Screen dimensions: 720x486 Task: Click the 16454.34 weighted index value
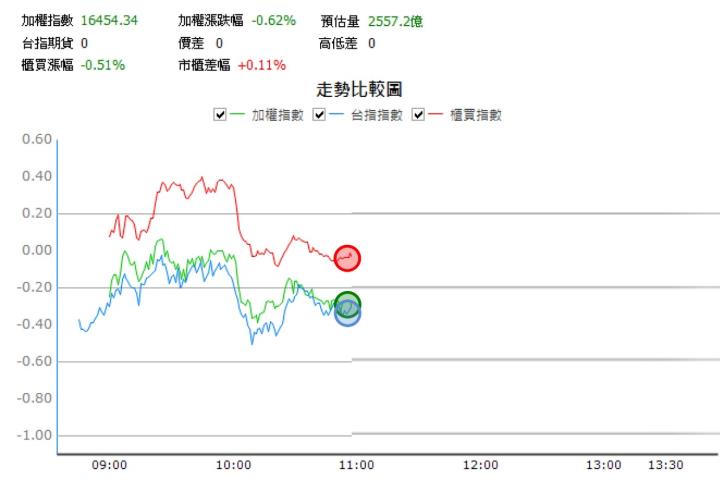click(109, 20)
